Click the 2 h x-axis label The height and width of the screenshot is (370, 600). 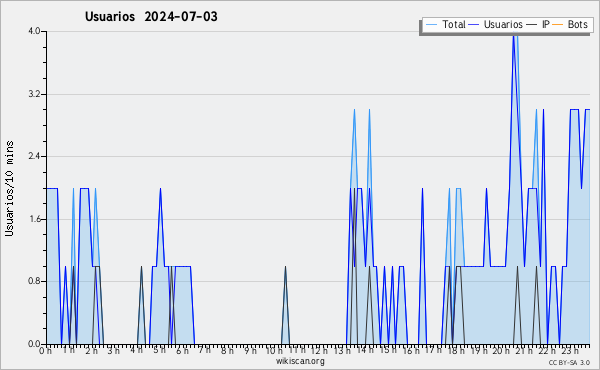pos(91,351)
